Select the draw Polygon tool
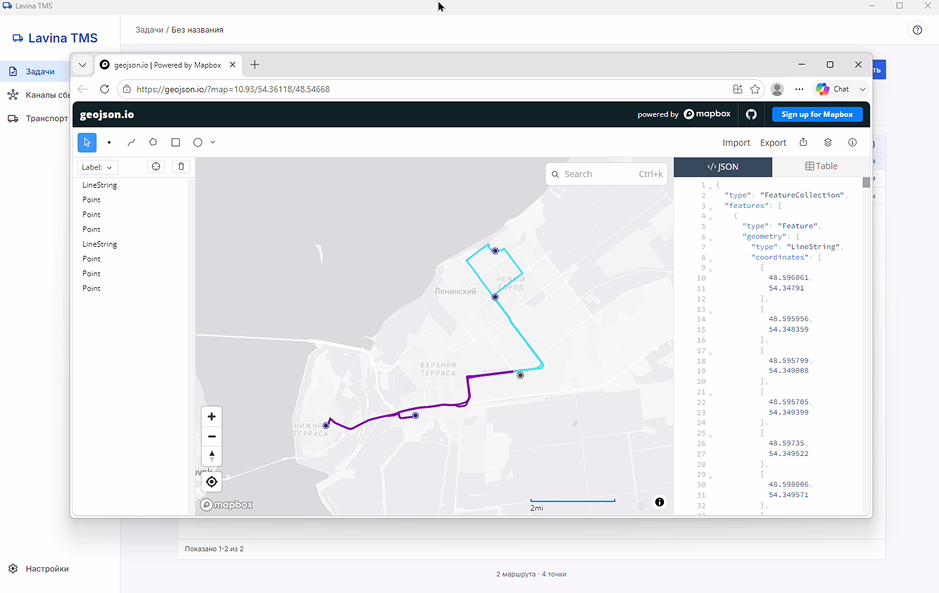939x593 pixels. coord(153,143)
